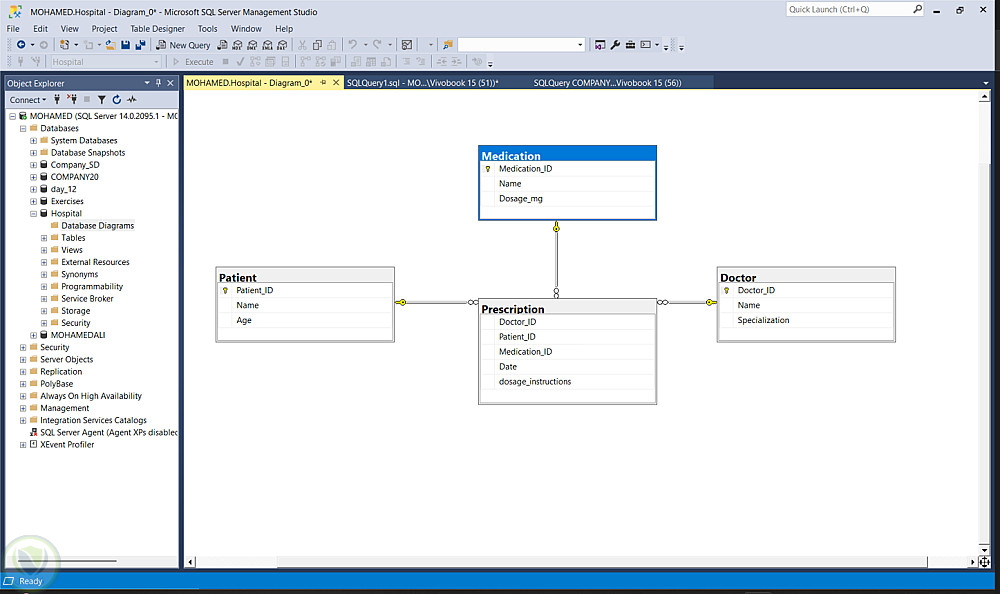
Task: Open the find combo box dropdown
Action: point(580,45)
